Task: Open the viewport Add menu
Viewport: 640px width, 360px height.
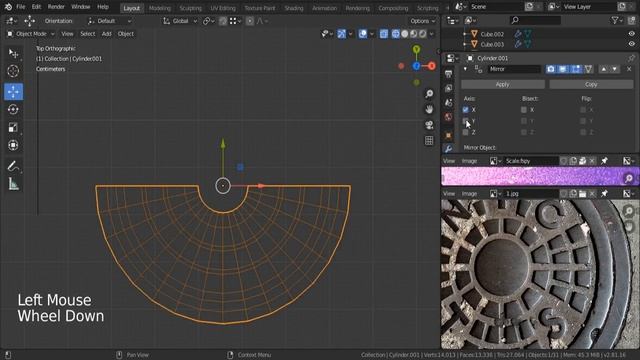Action: coord(107,34)
